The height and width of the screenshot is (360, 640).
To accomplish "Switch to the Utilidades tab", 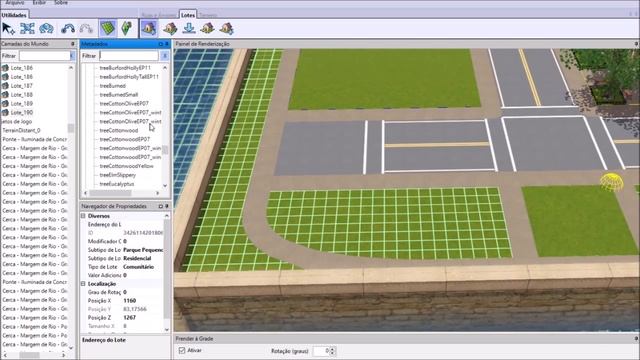I will click(14, 15).
